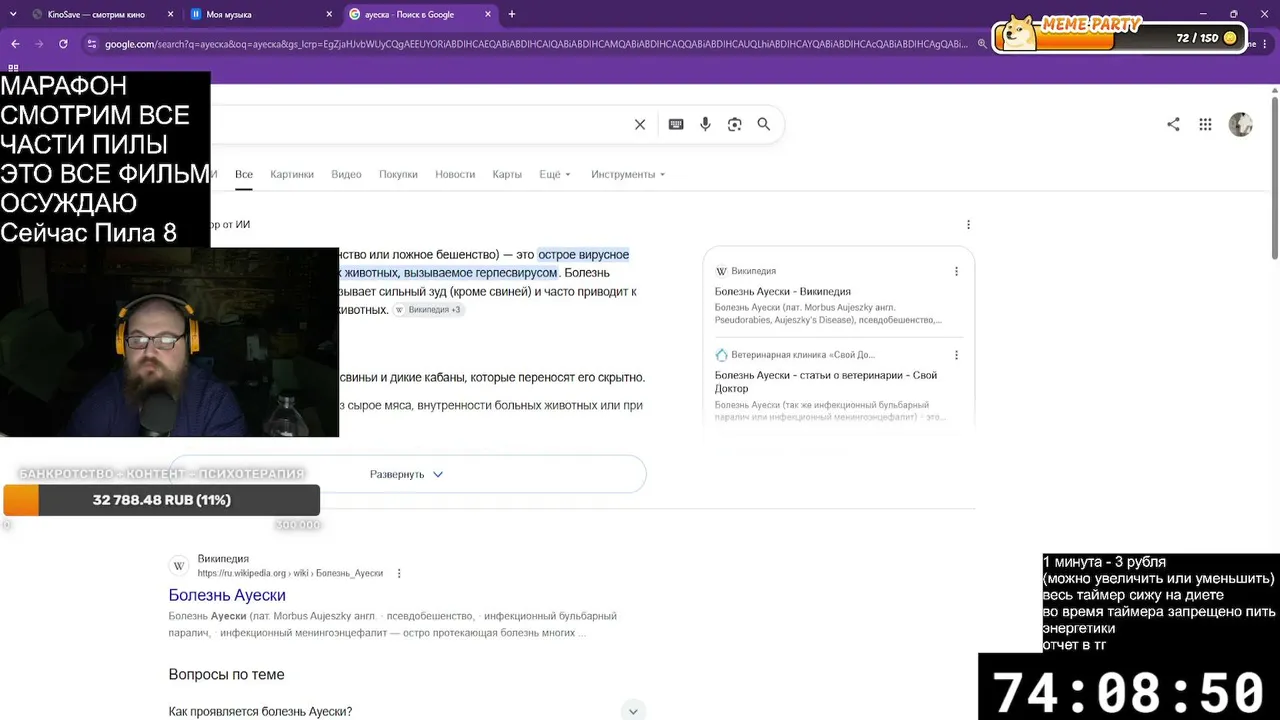Expand 'Как проявляется болезнь Ауески?' question
The image size is (1280, 720).
coord(406,712)
